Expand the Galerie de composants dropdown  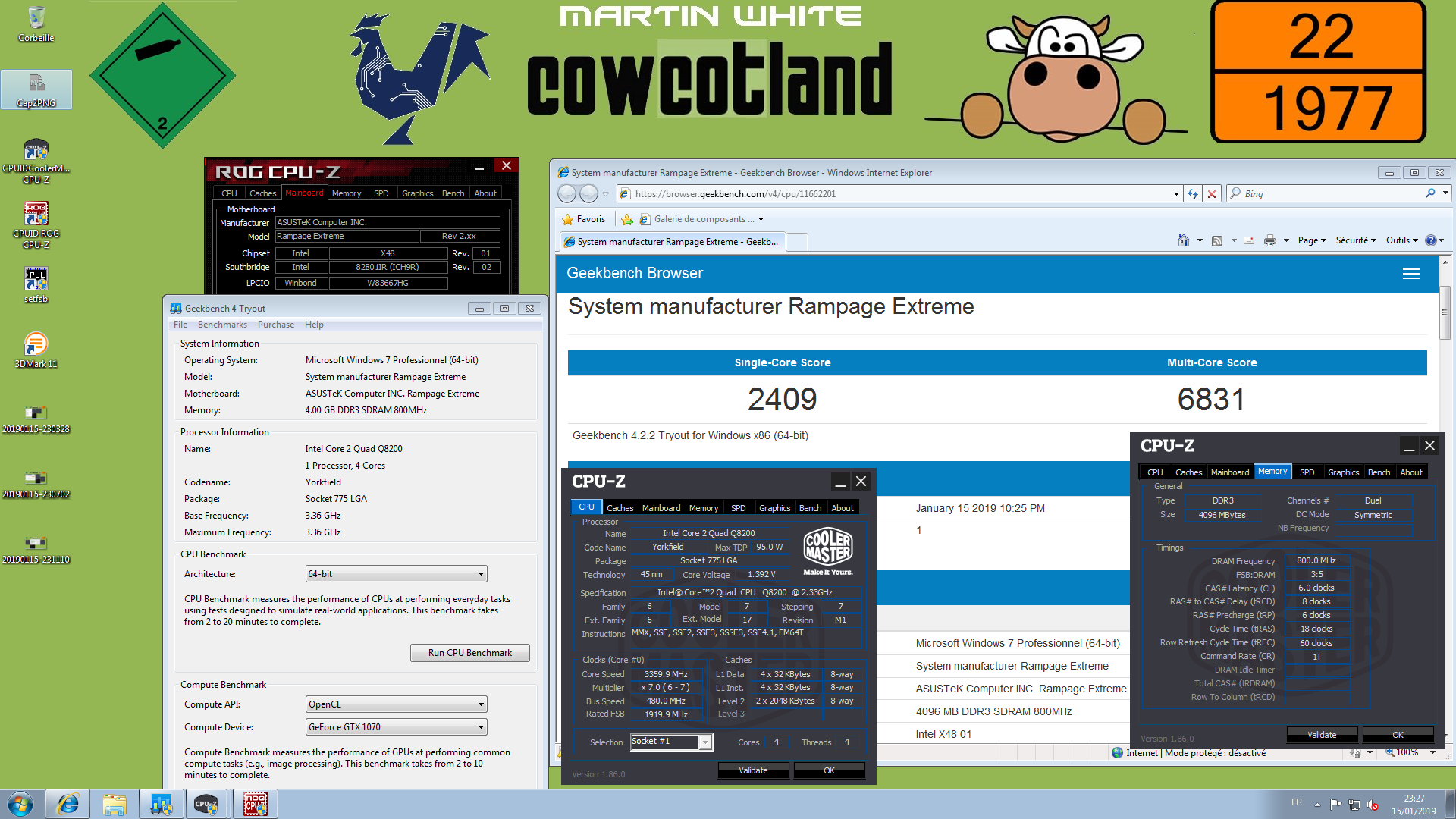point(761,219)
